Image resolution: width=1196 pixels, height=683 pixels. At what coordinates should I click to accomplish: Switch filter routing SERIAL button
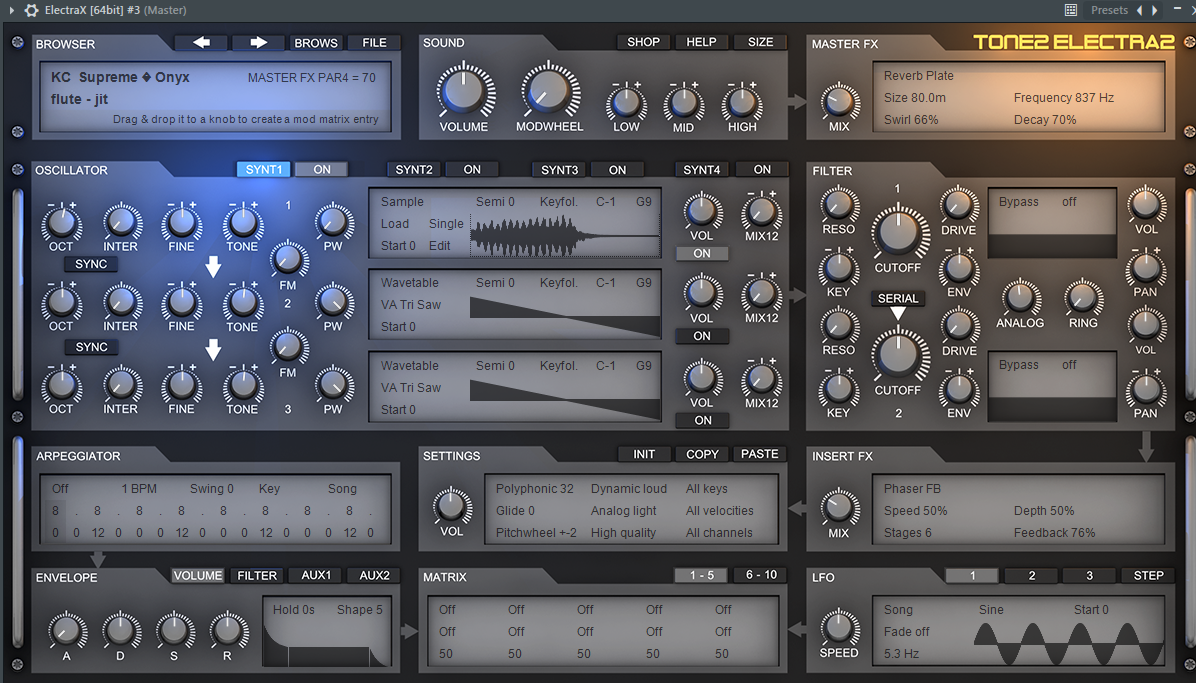pyautogui.click(x=898, y=298)
